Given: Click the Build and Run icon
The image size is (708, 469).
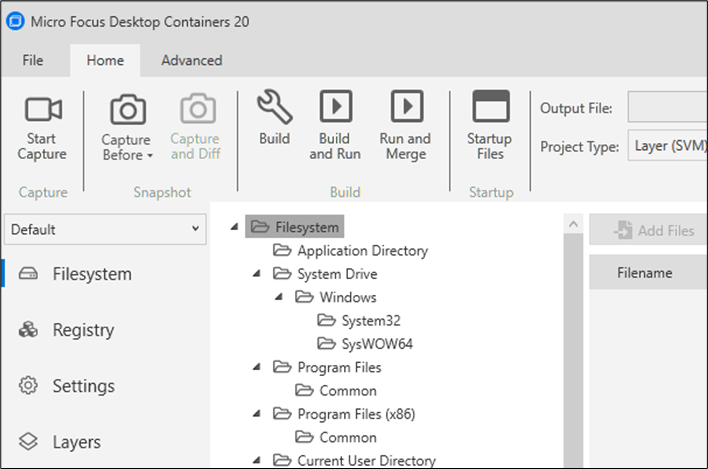Looking at the screenshot, I should (x=335, y=106).
